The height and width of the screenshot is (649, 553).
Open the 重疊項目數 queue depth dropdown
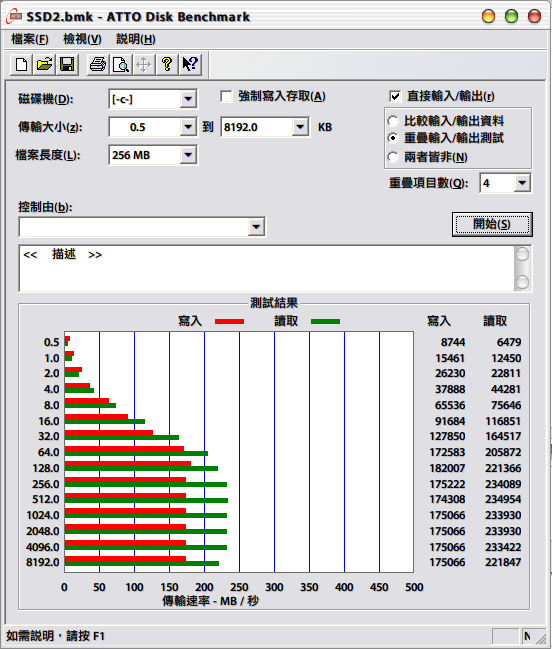coord(522,183)
